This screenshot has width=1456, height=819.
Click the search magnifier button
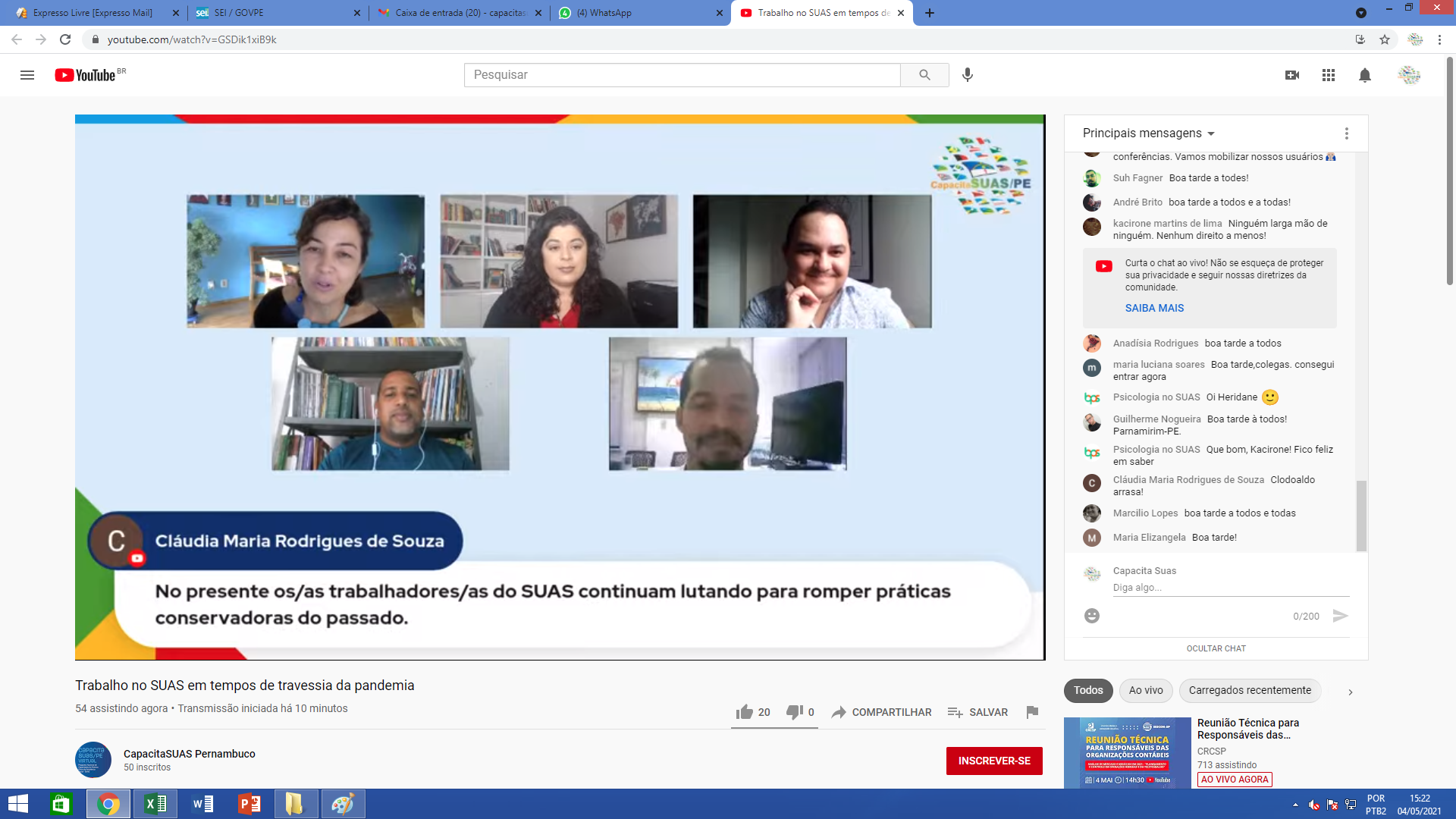tap(924, 75)
